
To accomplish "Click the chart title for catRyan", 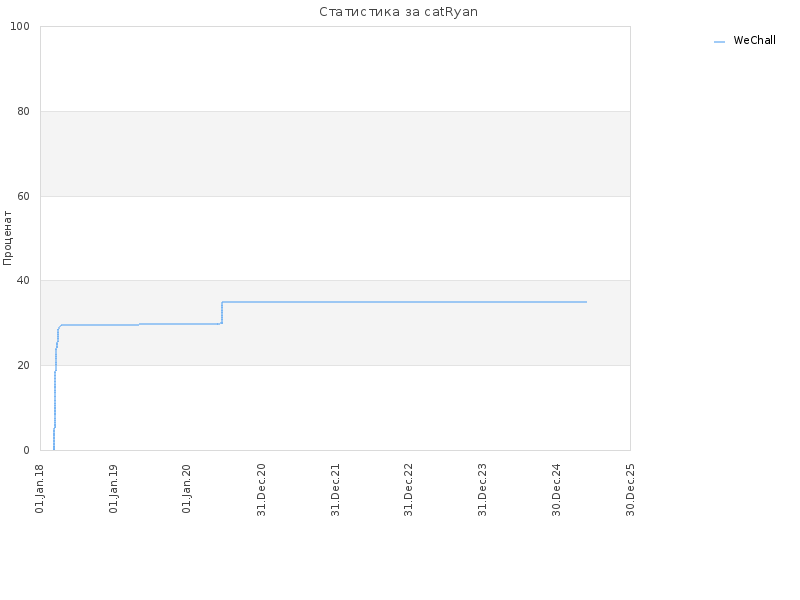I will (x=405, y=12).
